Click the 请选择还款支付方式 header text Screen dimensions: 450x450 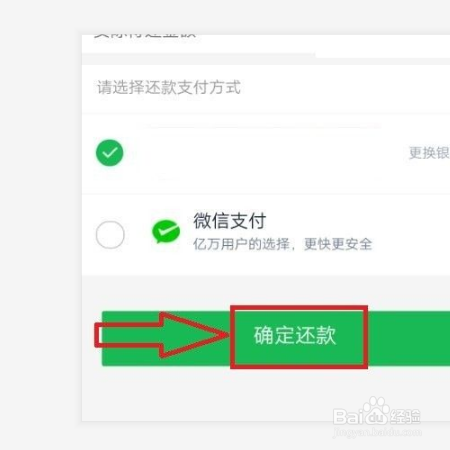(169, 88)
